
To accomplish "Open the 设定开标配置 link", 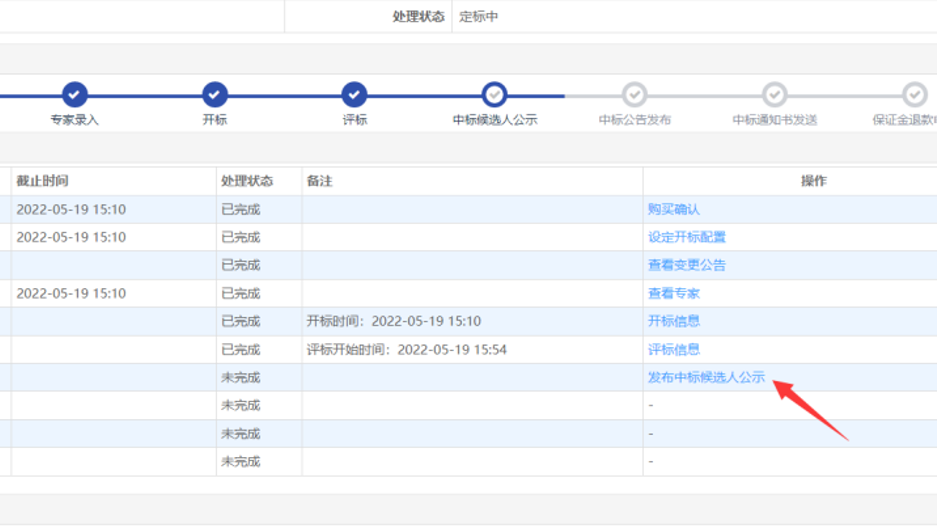I will click(687, 237).
